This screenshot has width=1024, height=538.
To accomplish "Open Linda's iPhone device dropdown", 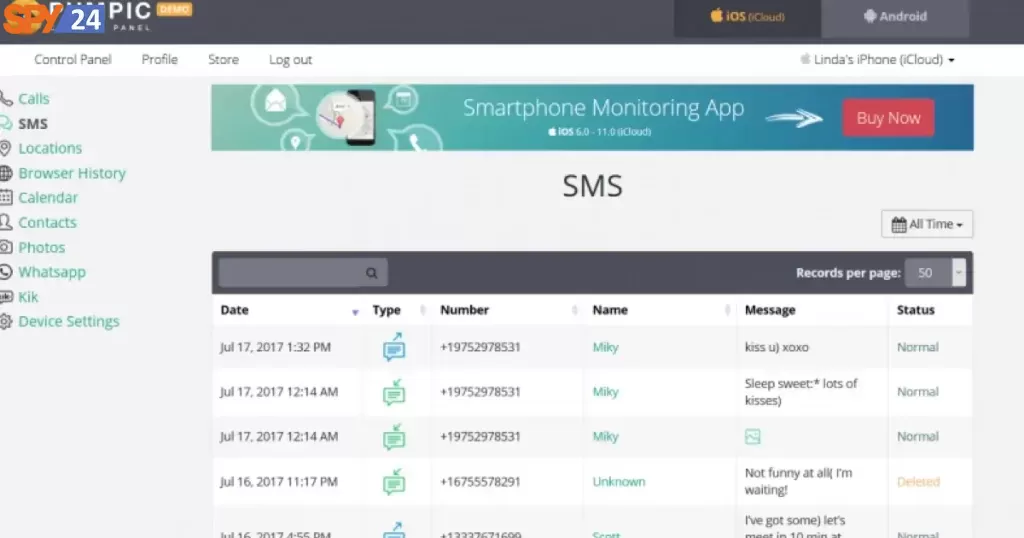I will [878, 59].
